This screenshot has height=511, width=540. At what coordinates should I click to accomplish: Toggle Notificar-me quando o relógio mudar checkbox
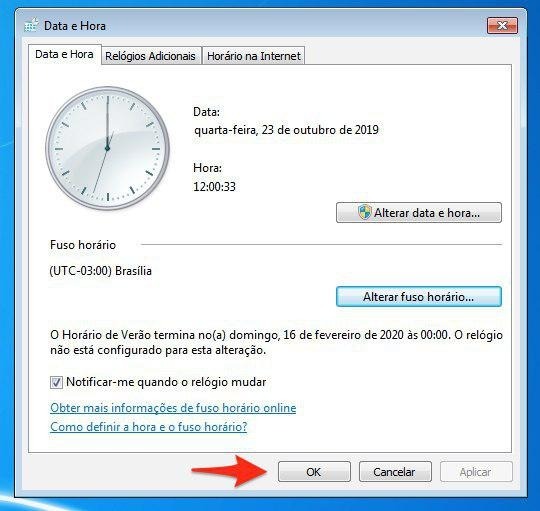56,382
